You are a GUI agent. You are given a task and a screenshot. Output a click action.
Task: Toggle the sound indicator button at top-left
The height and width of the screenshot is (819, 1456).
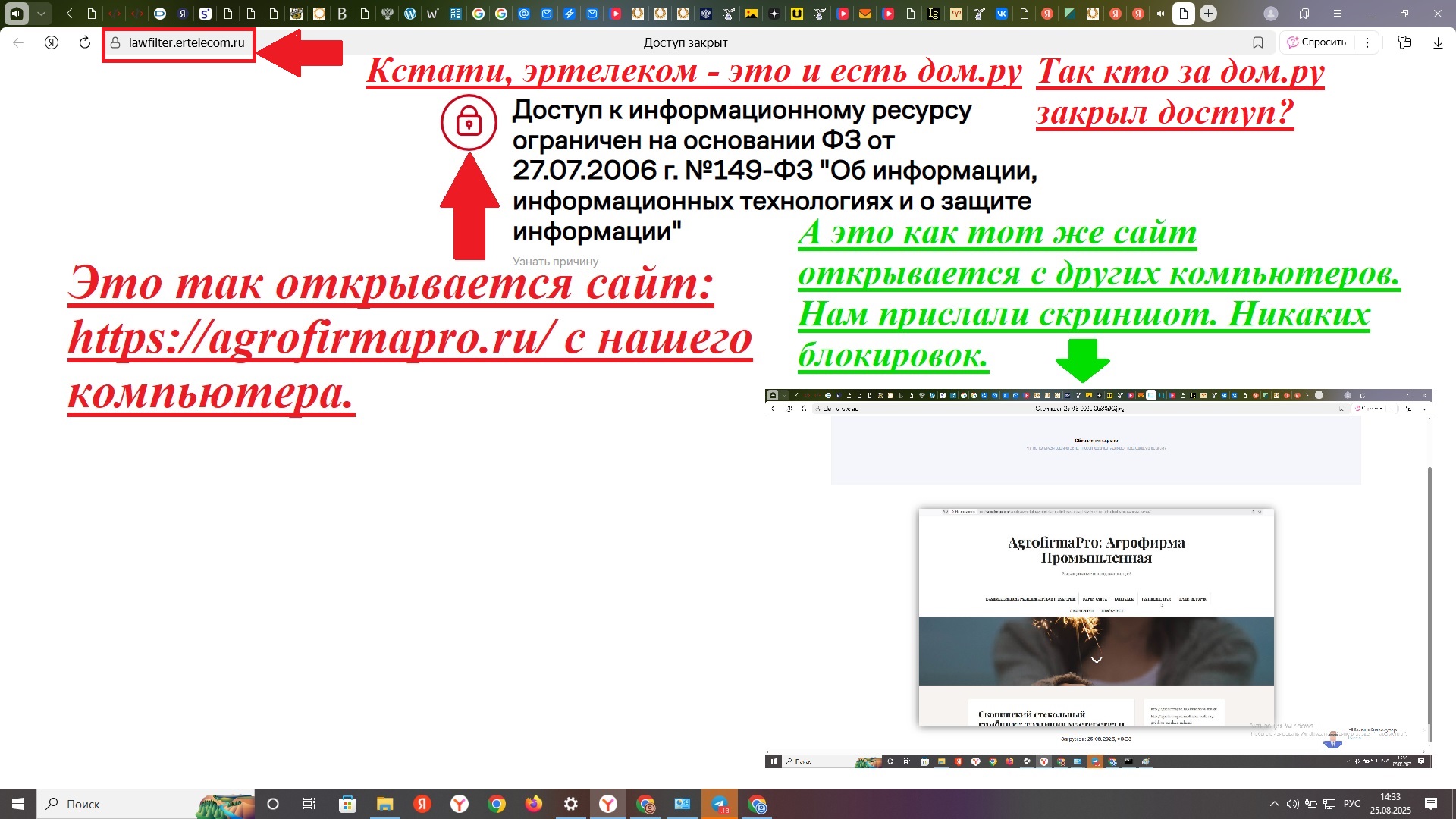(17, 14)
